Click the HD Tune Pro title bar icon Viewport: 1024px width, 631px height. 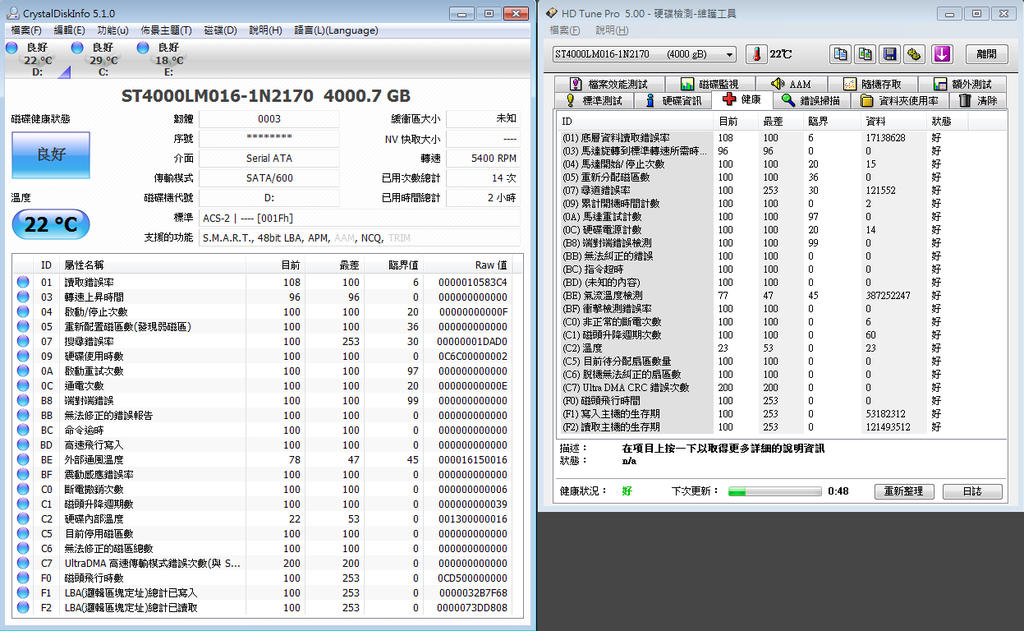coord(552,13)
